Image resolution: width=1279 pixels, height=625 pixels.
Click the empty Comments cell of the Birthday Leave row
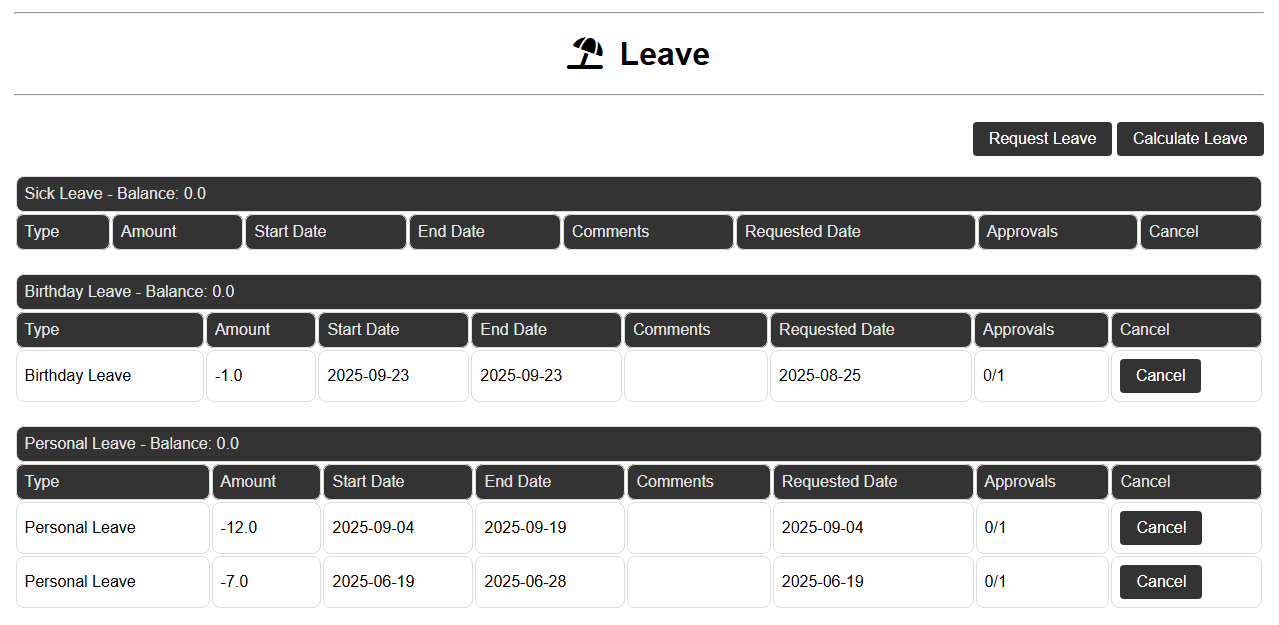tap(695, 375)
